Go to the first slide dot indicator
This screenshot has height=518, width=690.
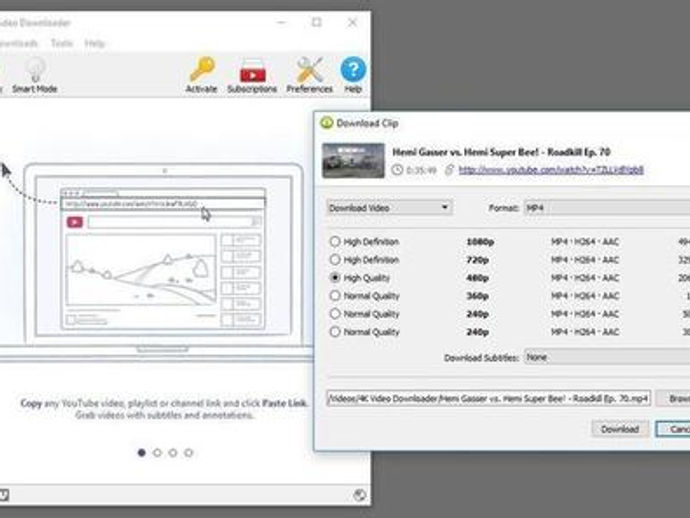tap(142, 453)
